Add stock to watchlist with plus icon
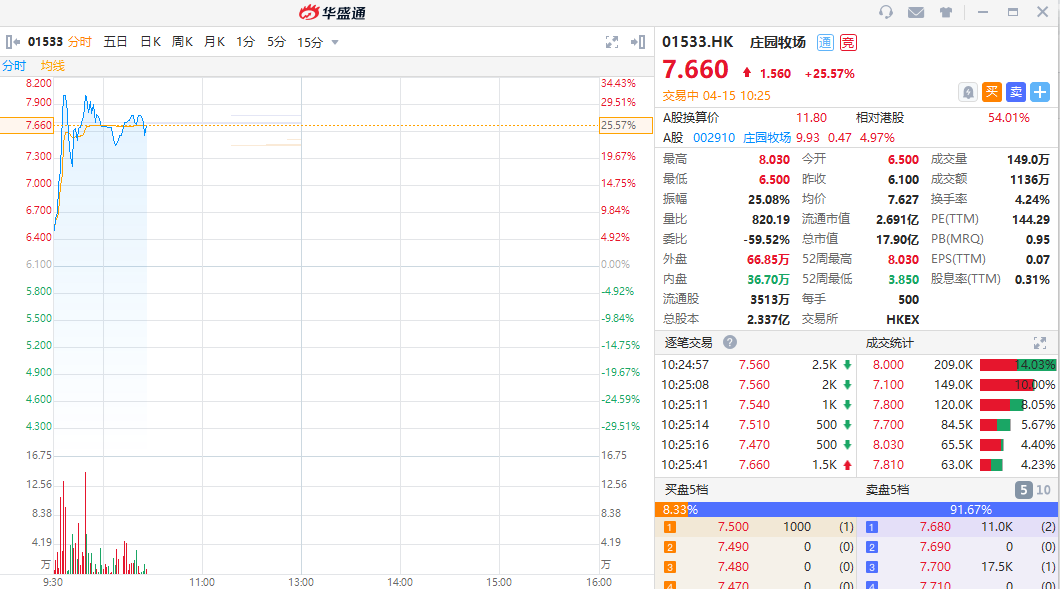 point(1040,92)
